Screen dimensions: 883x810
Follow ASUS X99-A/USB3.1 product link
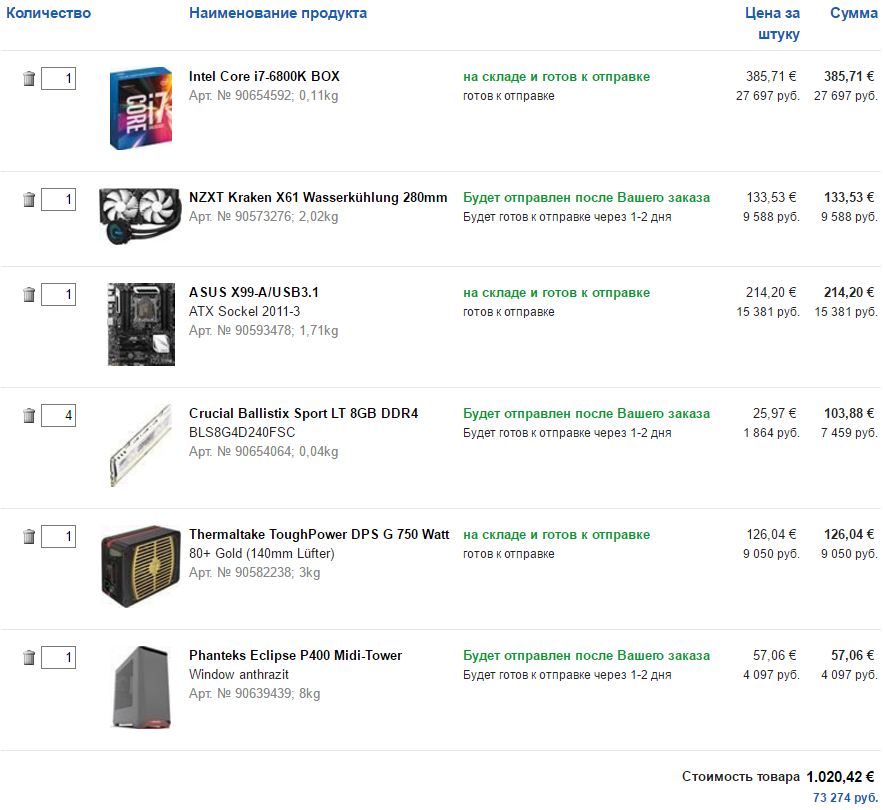coord(254,292)
